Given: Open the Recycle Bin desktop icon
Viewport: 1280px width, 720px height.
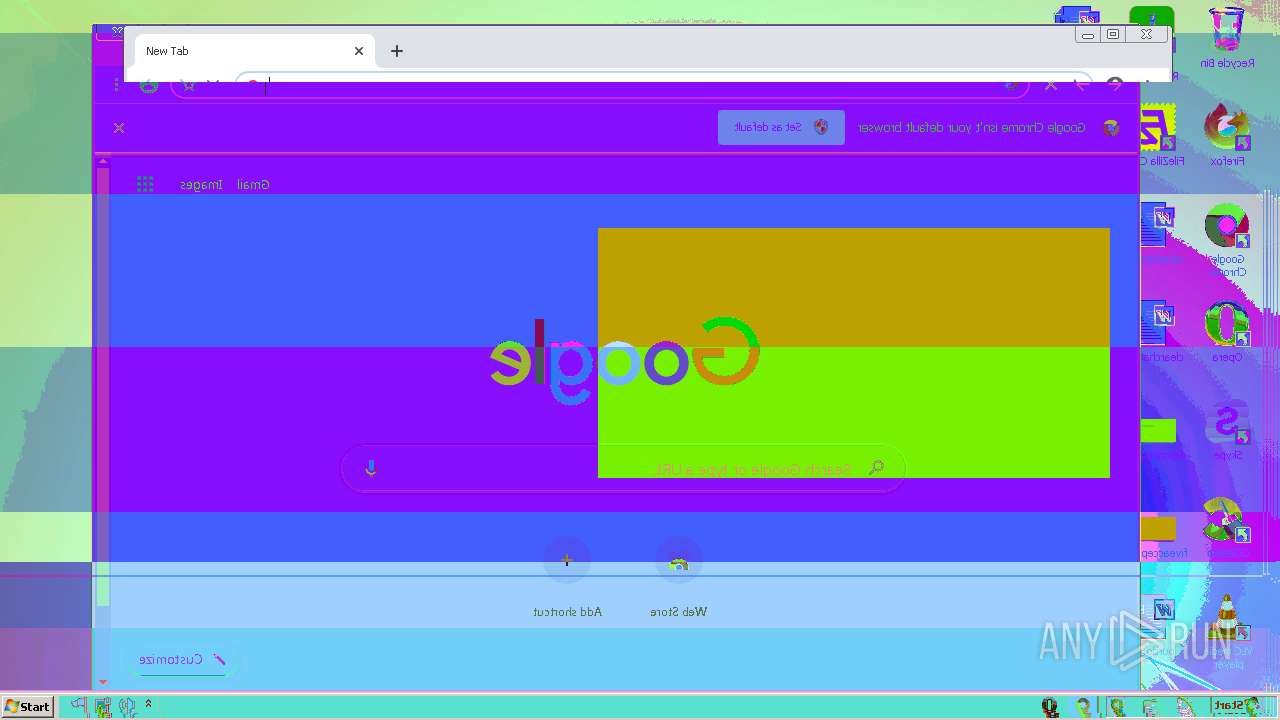Looking at the screenshot, I should pyautogui.click(x=1227, y=38).
